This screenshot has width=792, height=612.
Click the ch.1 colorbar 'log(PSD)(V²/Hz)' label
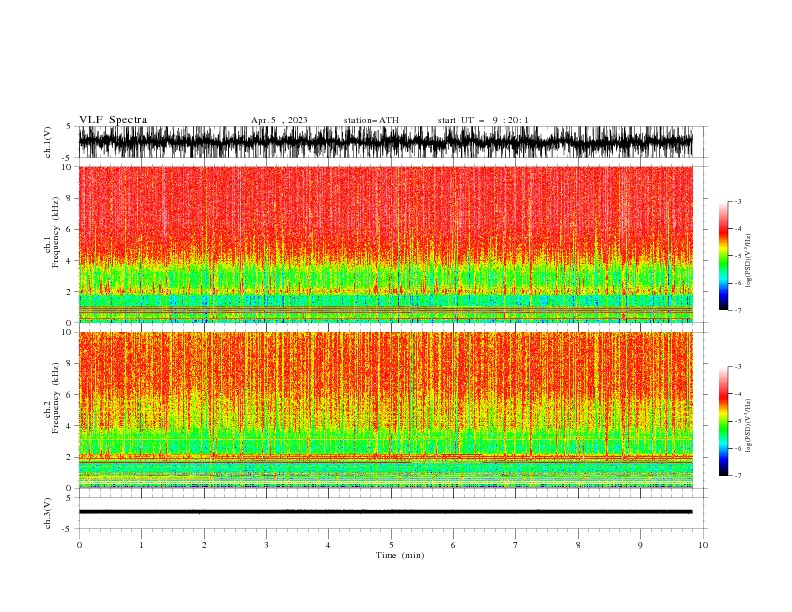[749, 261]
